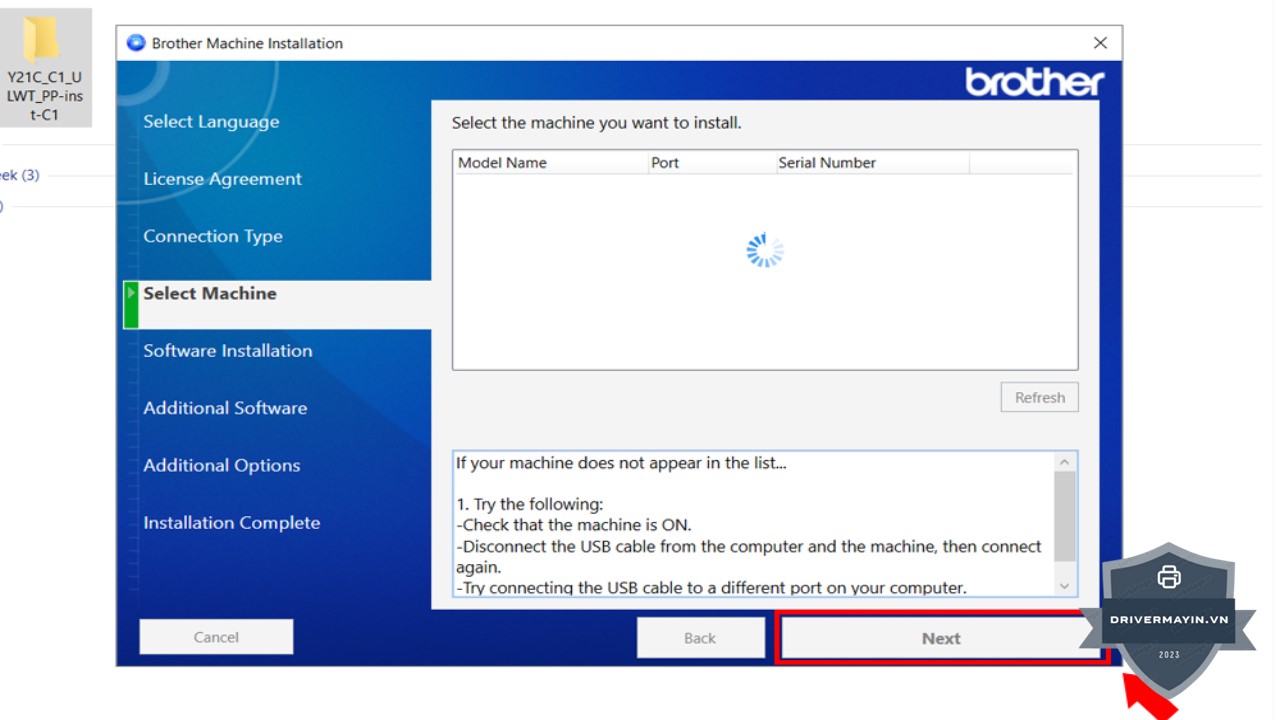Click the DriverMayin.vn printer badge icon

1168,577
